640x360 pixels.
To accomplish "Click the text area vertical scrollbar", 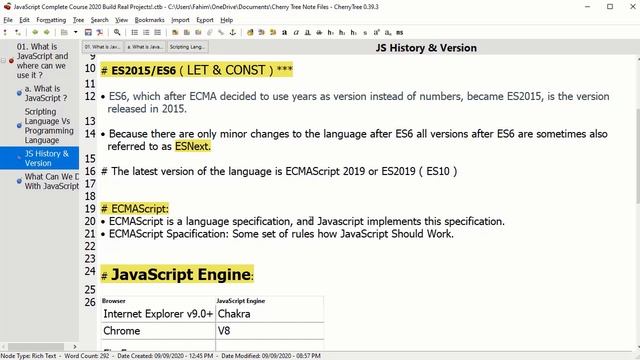I will coord(638,155).
